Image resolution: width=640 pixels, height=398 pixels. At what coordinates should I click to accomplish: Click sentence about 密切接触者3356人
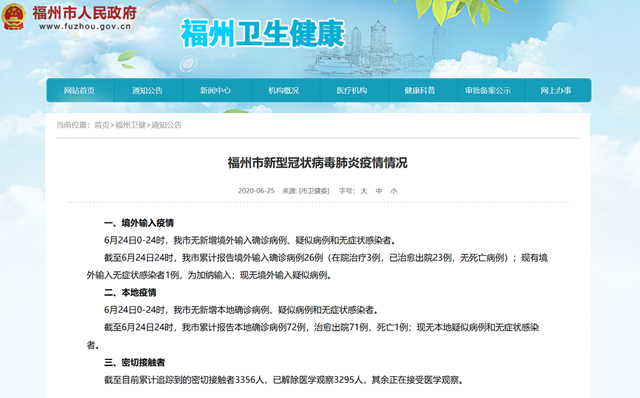click(x=284, y=380)
